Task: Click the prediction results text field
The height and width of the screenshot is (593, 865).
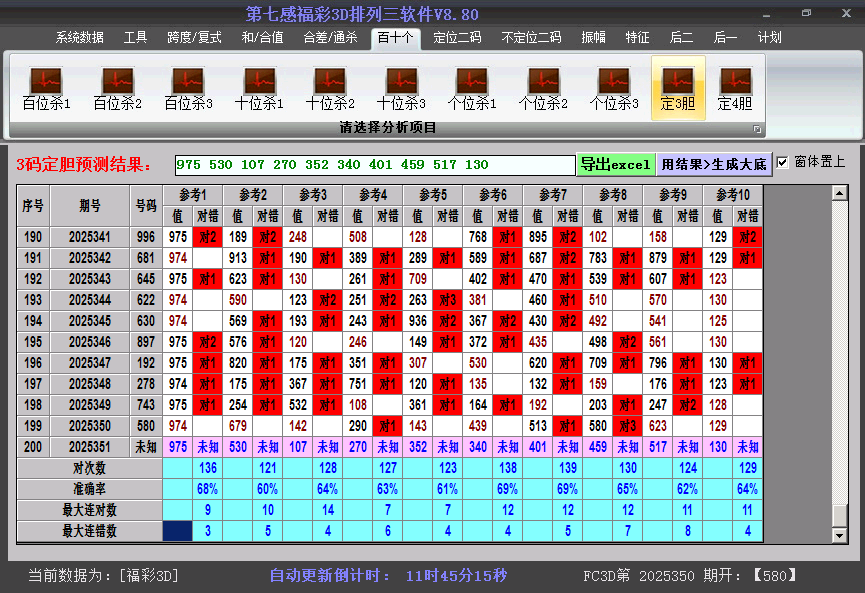Action: pyautogui.click(x=374, y=165)
